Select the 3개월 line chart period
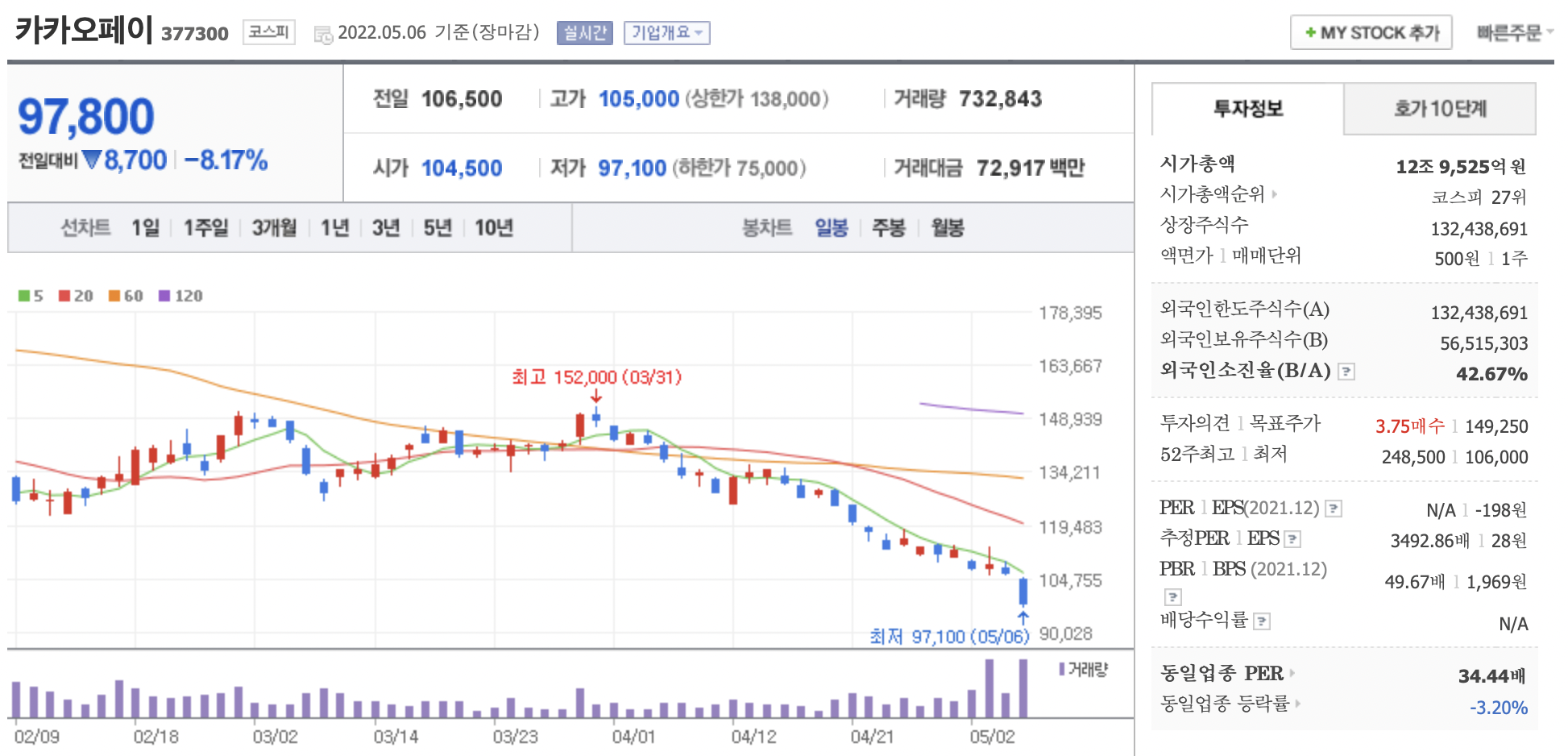 click(x=274, y=228)
